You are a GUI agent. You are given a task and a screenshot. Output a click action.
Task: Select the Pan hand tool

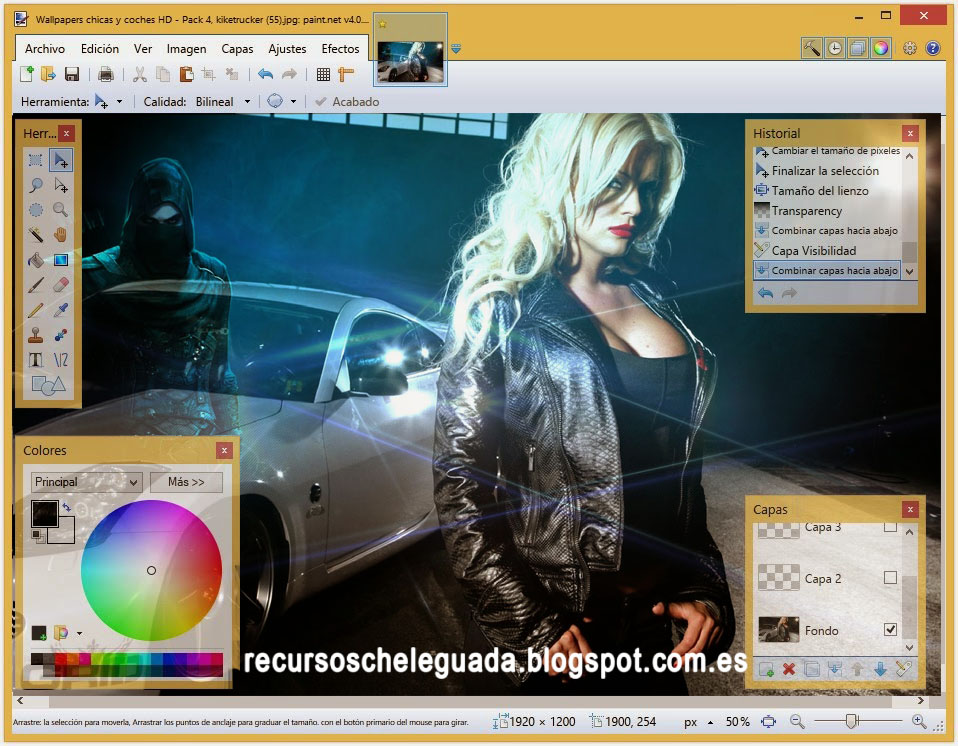click(60, 235)
